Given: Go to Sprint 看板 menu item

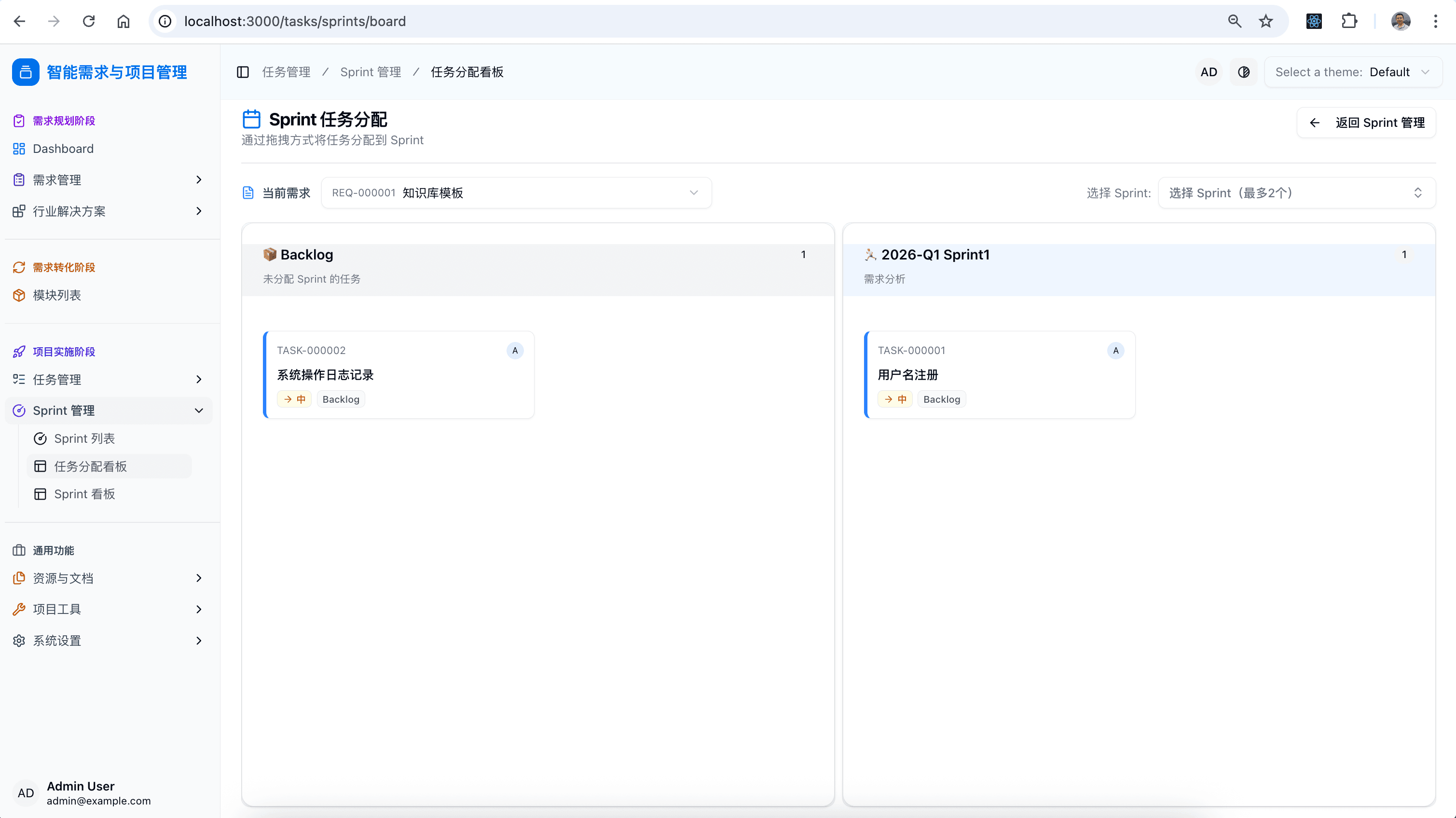Looking at the screenshot, I should click(84, 494).
